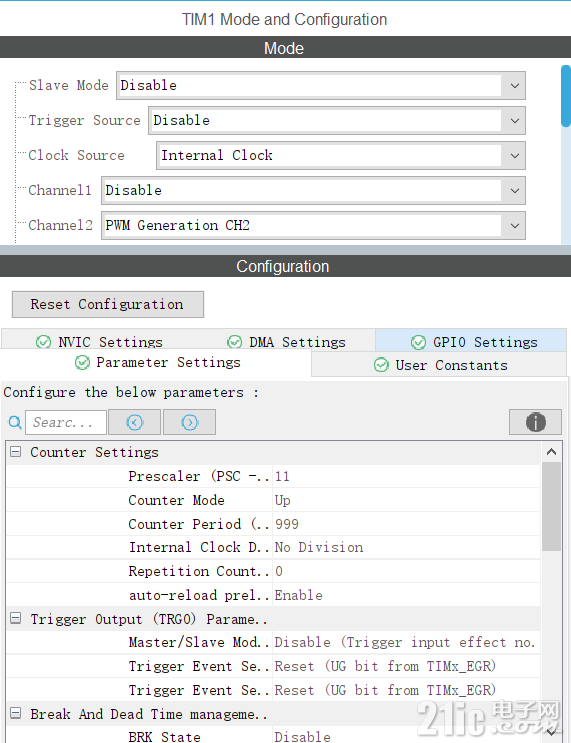Screen dimensions: 571x743
Task: Go to previous search result arrow
Action: (x=135, y=422)
